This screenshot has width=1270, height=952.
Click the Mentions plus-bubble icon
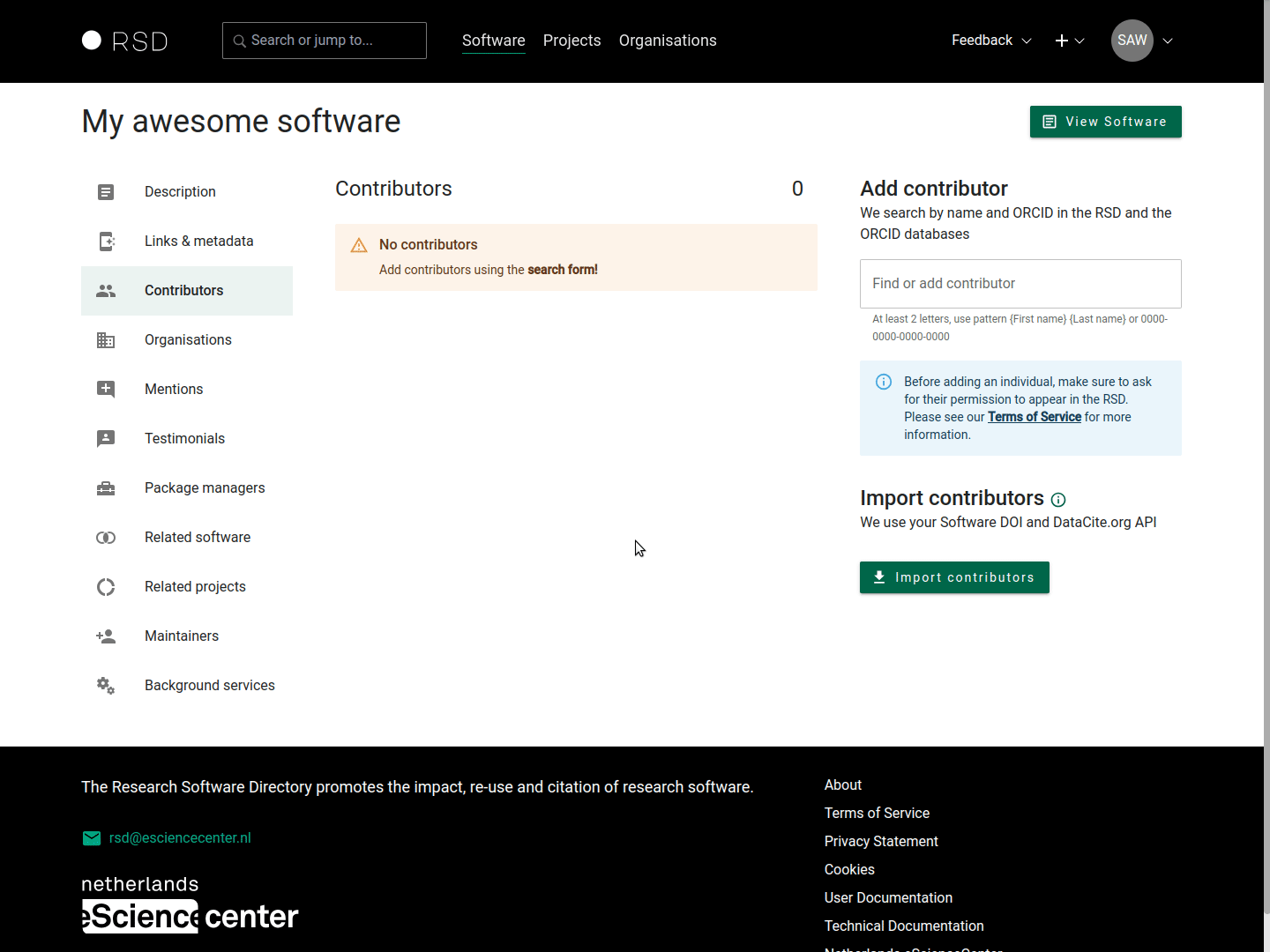click(x=106, y=390)
